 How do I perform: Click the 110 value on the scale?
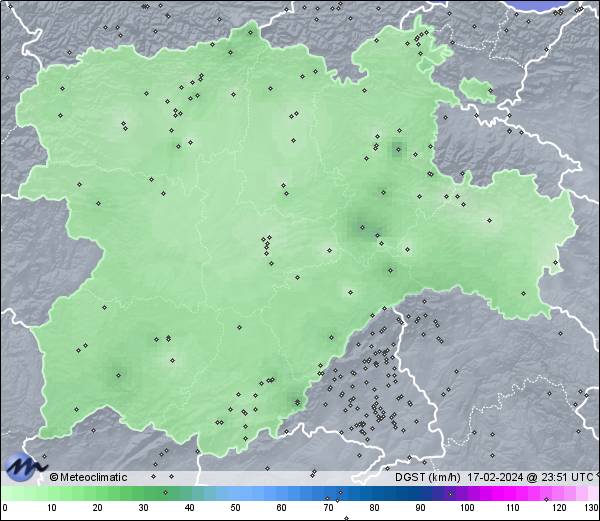point(514,508)
